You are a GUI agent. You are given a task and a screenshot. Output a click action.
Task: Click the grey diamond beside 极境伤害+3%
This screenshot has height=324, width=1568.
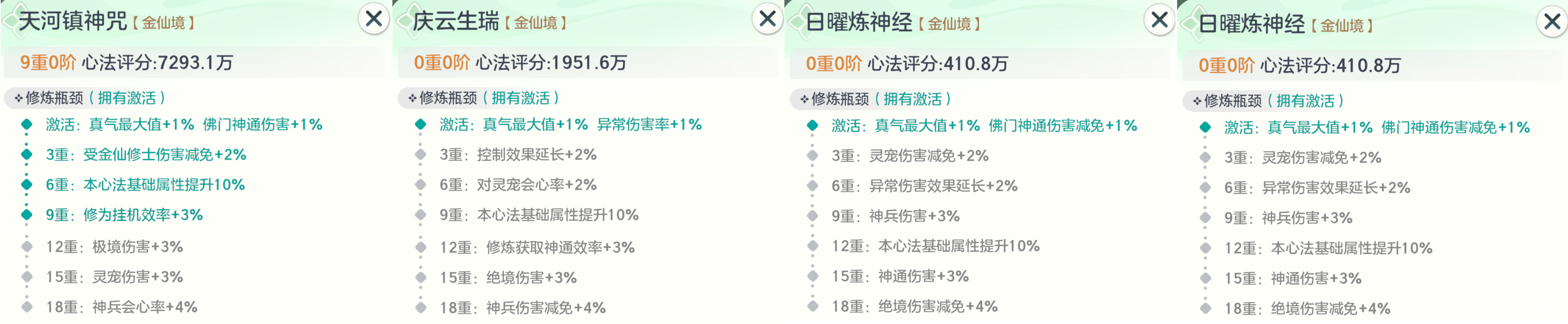point(27,247)
